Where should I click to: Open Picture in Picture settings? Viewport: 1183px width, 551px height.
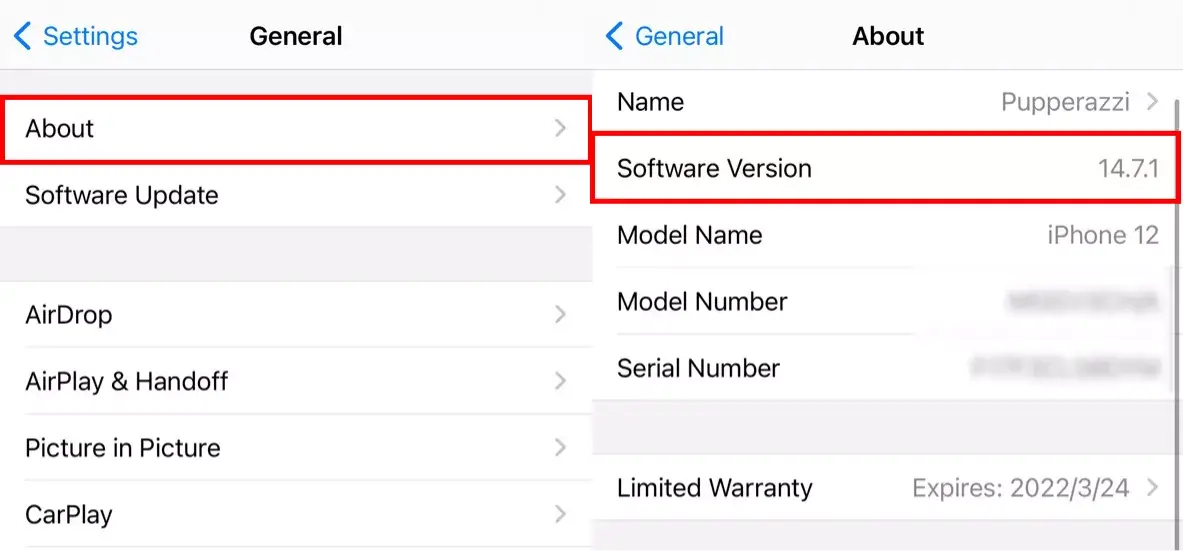pyautogui.click(x=123, y=448)
